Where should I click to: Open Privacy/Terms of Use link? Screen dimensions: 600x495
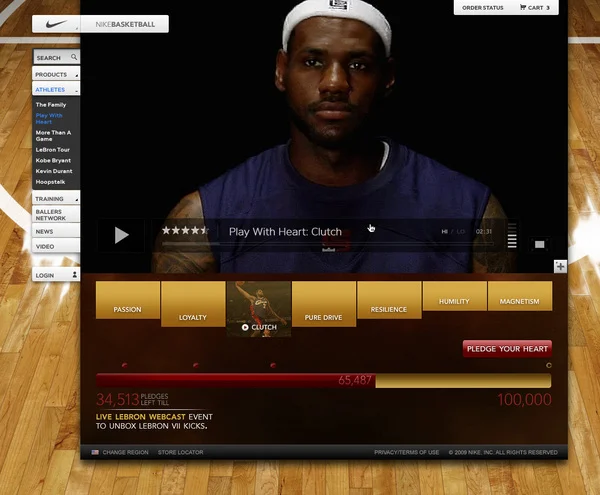(x=406, y=452)
